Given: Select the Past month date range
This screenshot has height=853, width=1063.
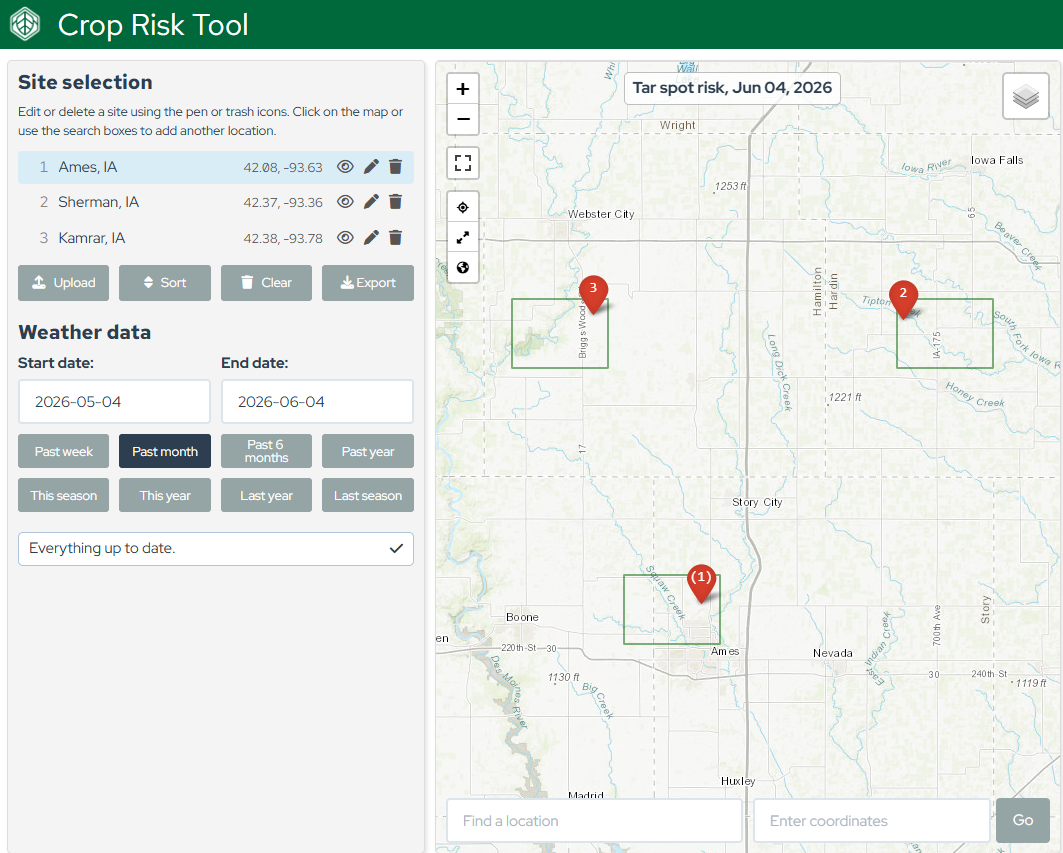Looking at the screenshot, I should pos(165,451).
